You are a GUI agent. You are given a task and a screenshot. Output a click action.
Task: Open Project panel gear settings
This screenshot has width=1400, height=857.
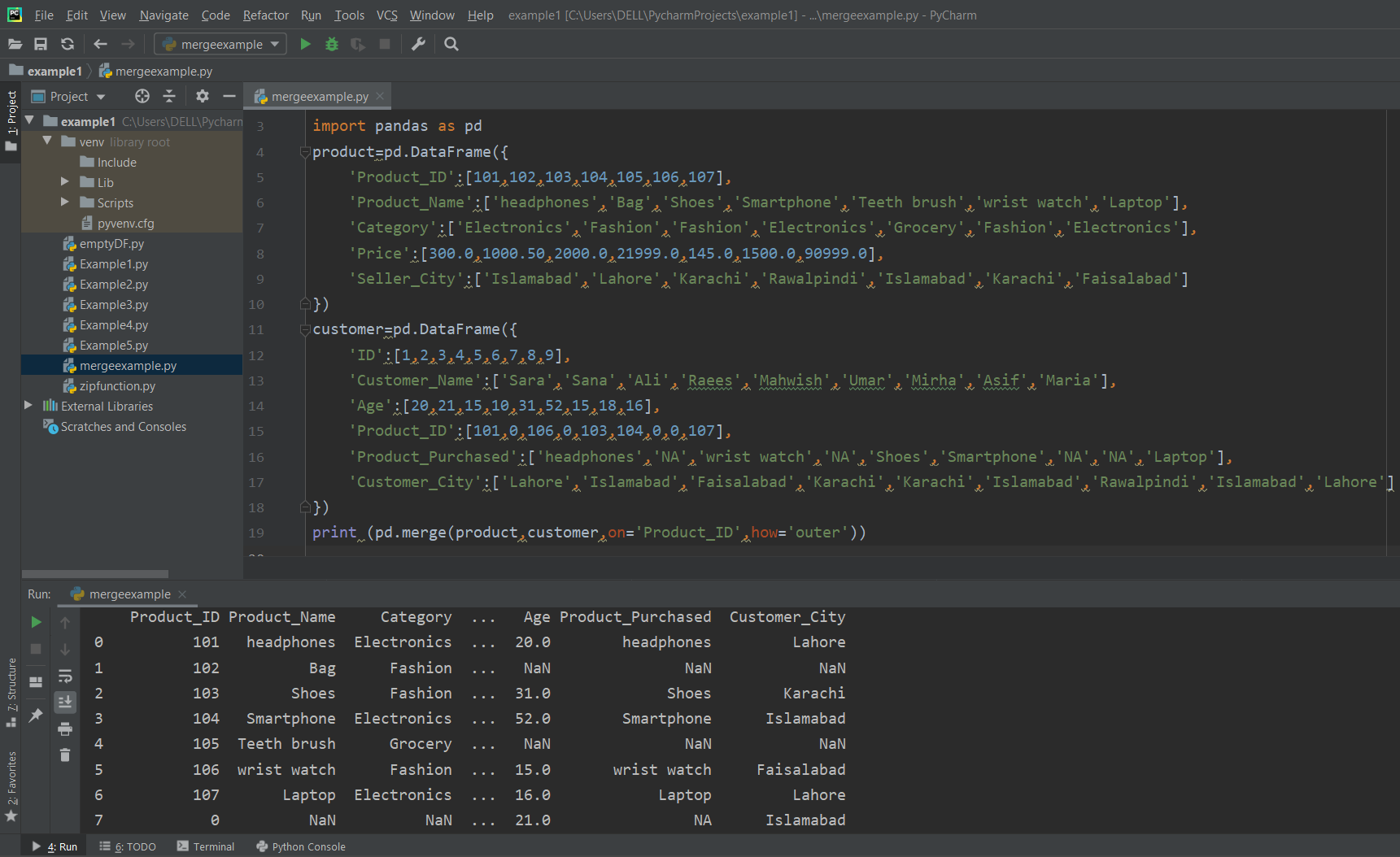pyautogui.click(x=203, y=96)
